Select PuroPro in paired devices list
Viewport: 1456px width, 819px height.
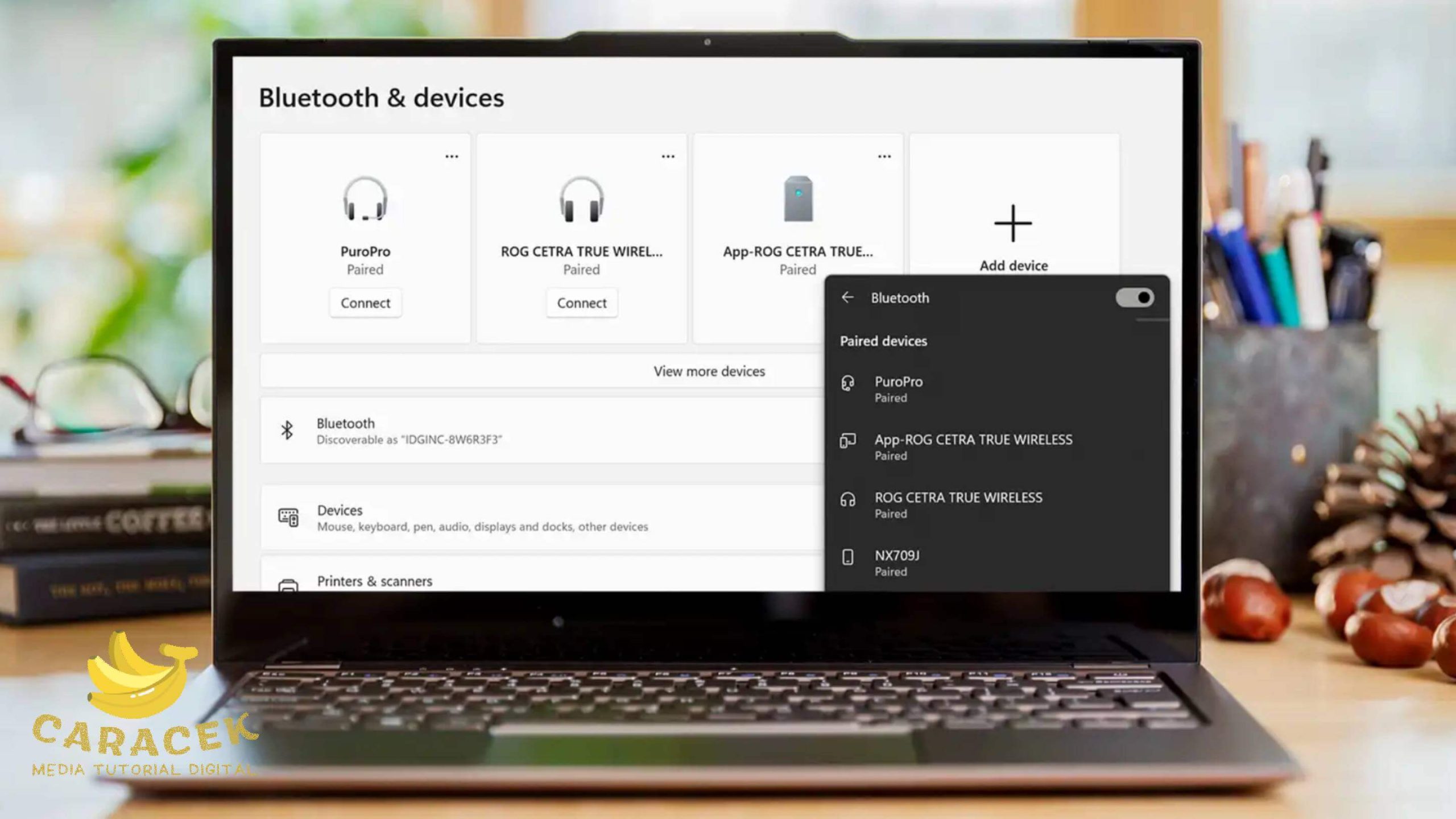(899, 389)
